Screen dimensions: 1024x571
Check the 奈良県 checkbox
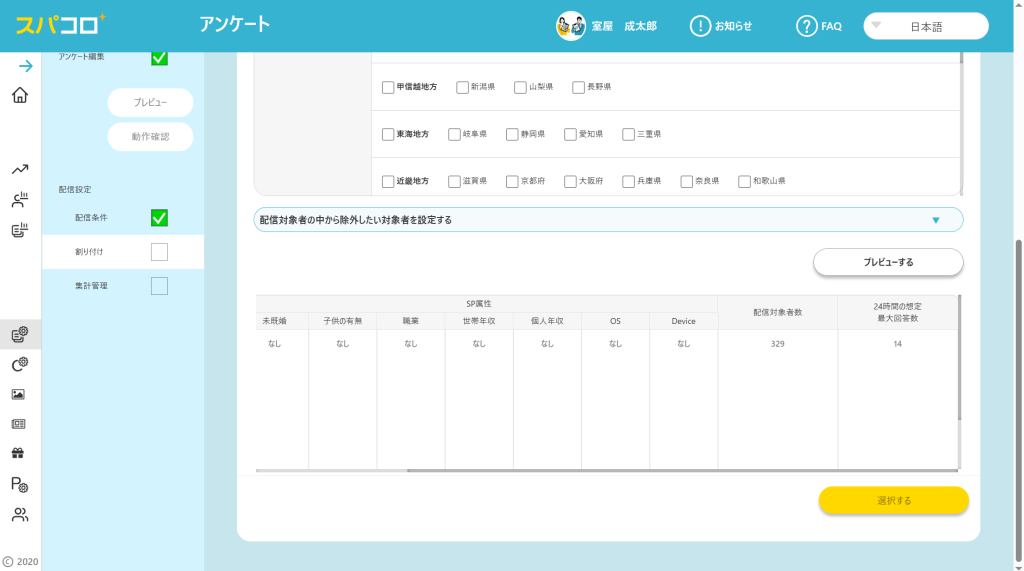[686, 181]
